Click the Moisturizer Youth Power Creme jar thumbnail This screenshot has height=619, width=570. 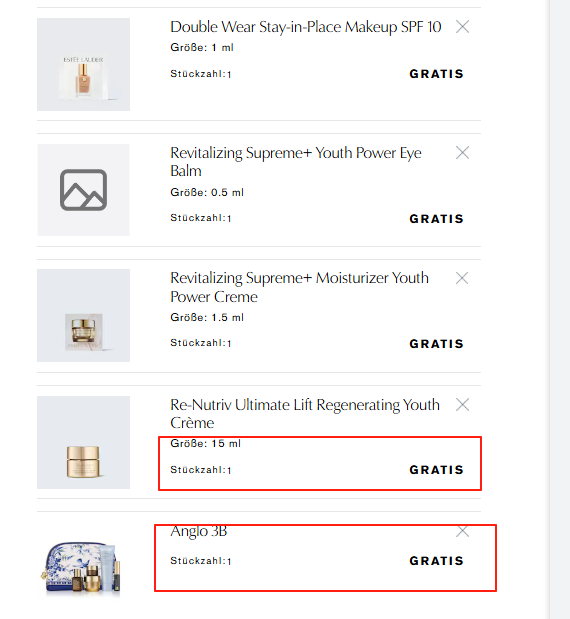(x=83, y=315)
